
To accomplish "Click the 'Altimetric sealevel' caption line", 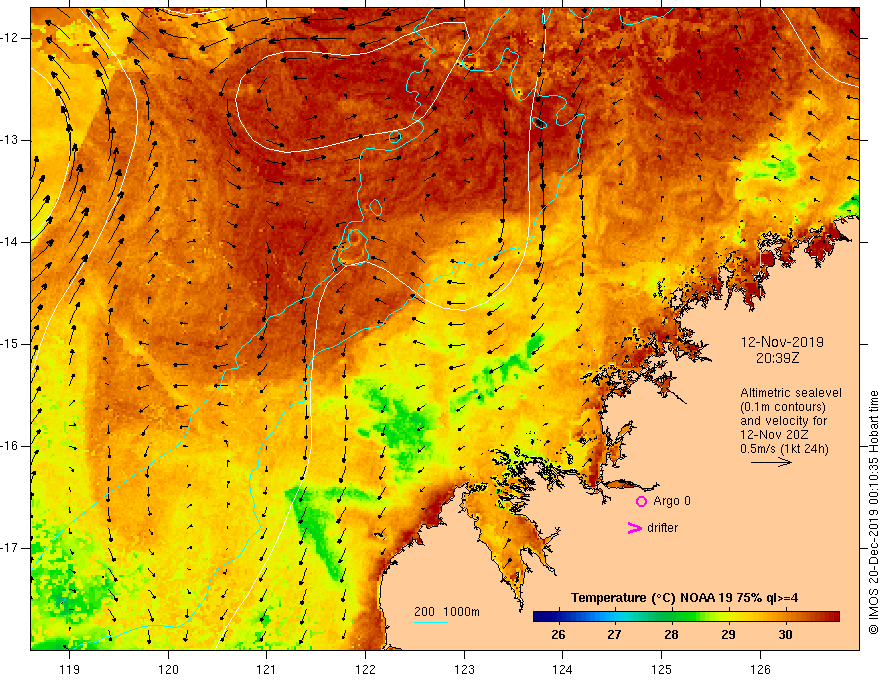I will coord(790,393).
